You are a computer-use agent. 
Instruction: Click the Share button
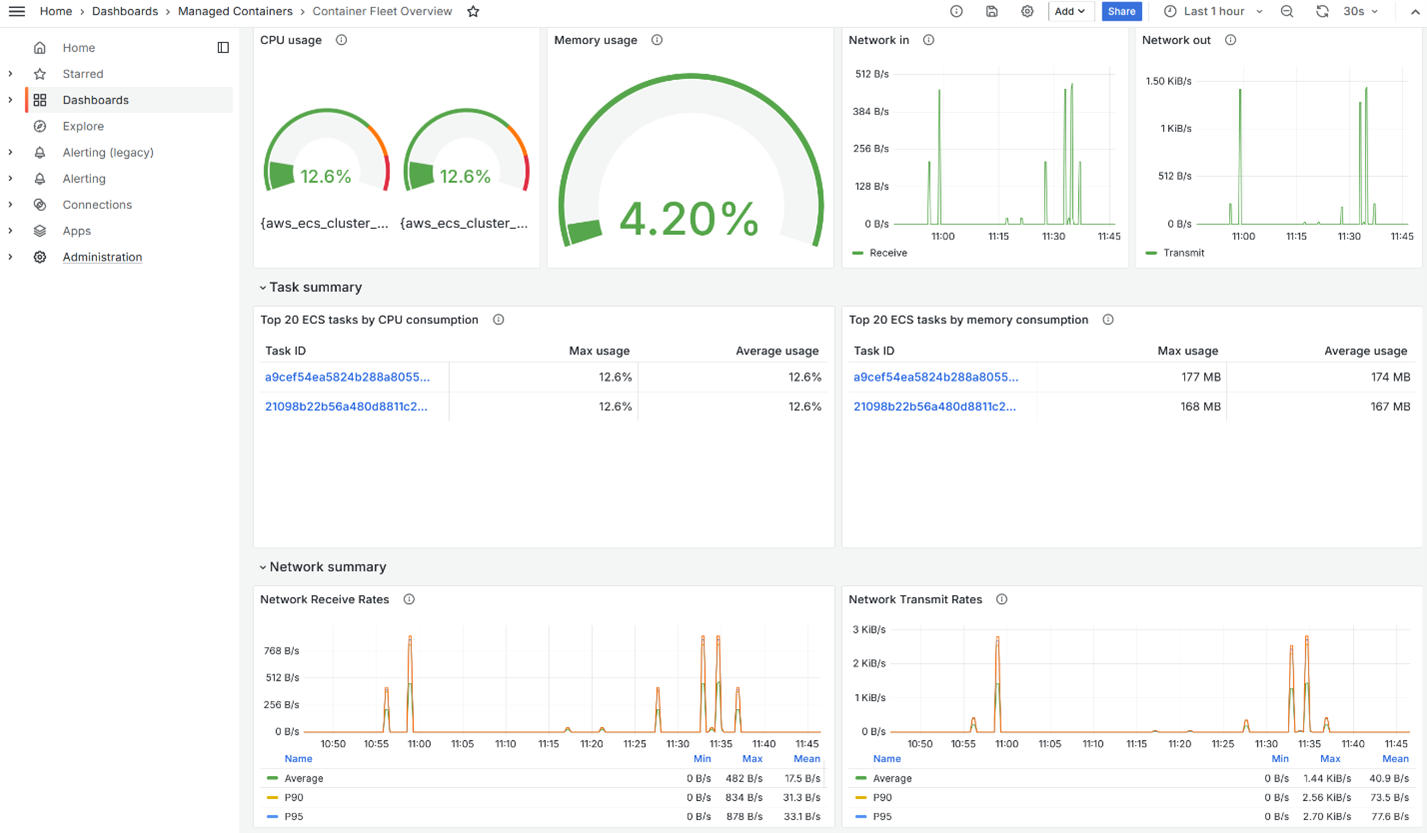click(x=1120, y=11)
